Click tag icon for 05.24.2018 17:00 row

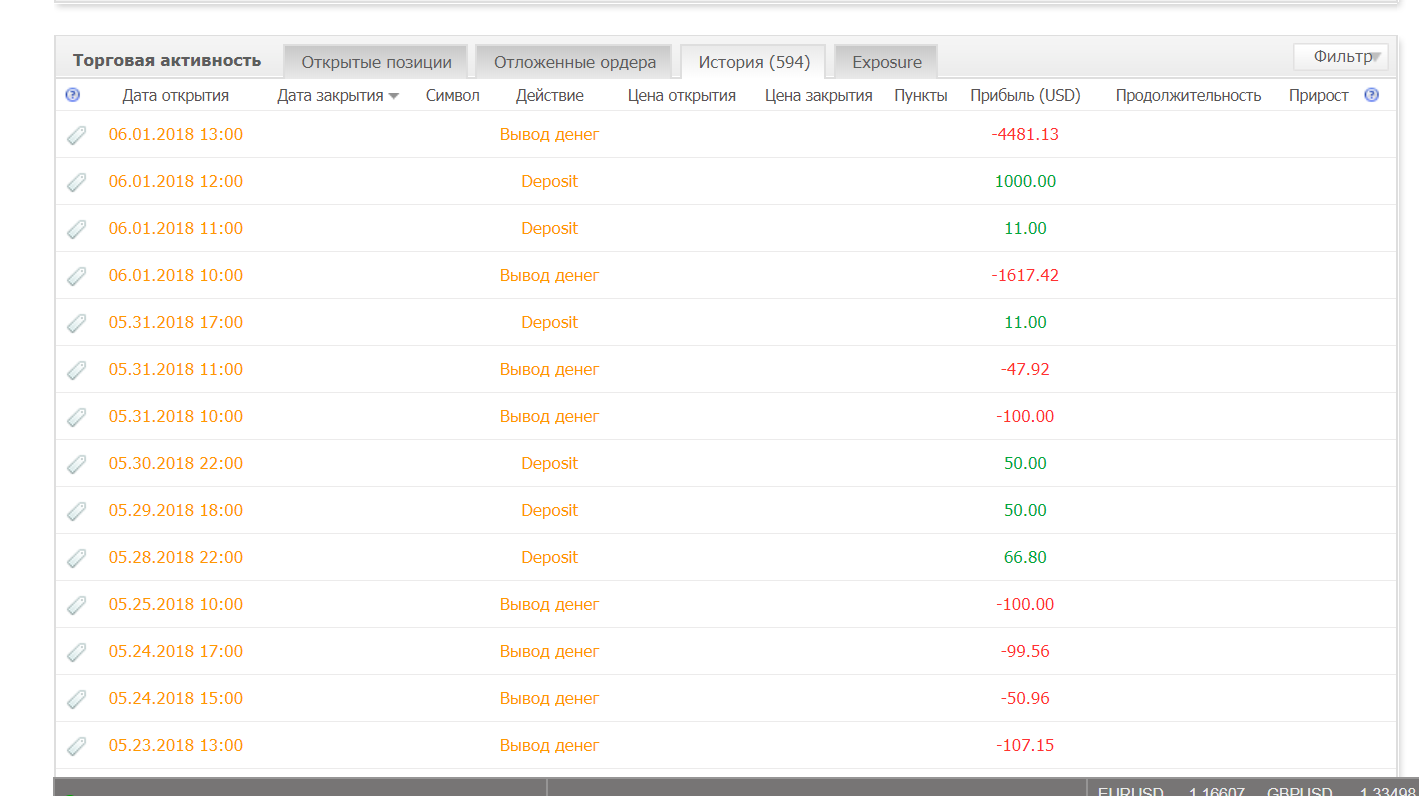pos(76,652)
